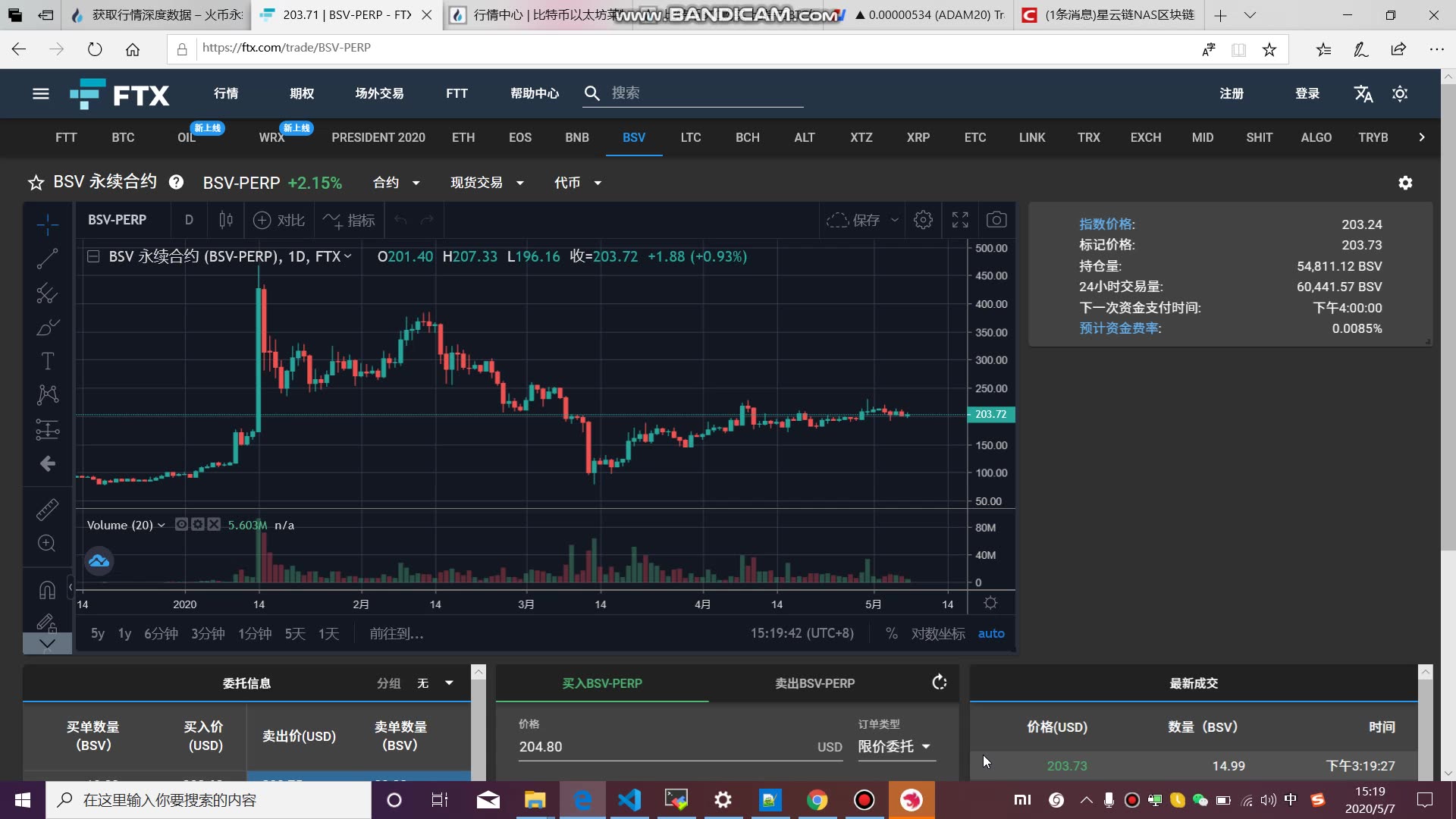Open the save layout dropdown arrow

(x=895, y=220)
